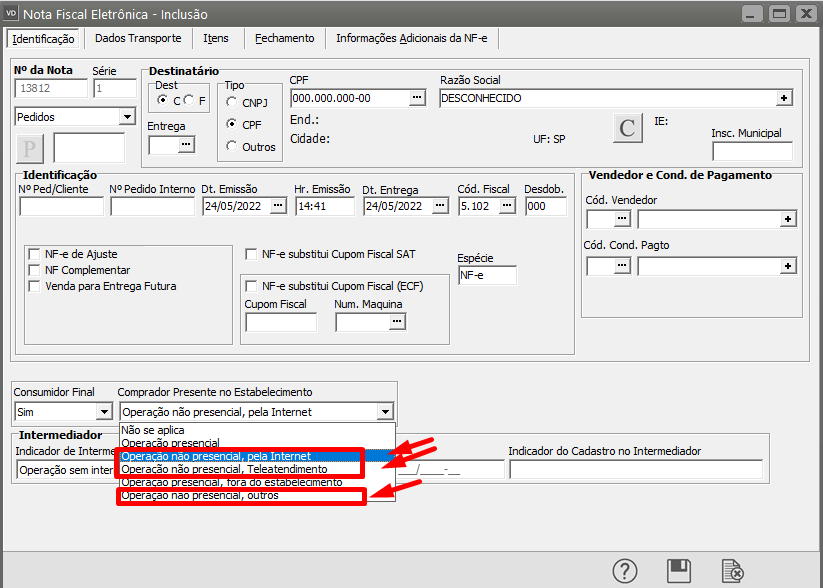Expand the Pedidos dropdown

click(x=126, y=117)
